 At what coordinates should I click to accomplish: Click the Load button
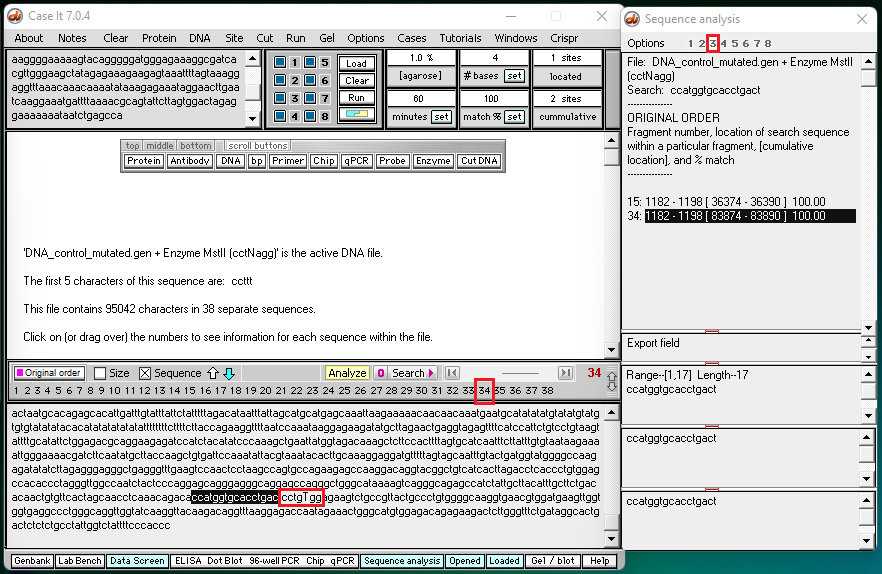point(357,64)
